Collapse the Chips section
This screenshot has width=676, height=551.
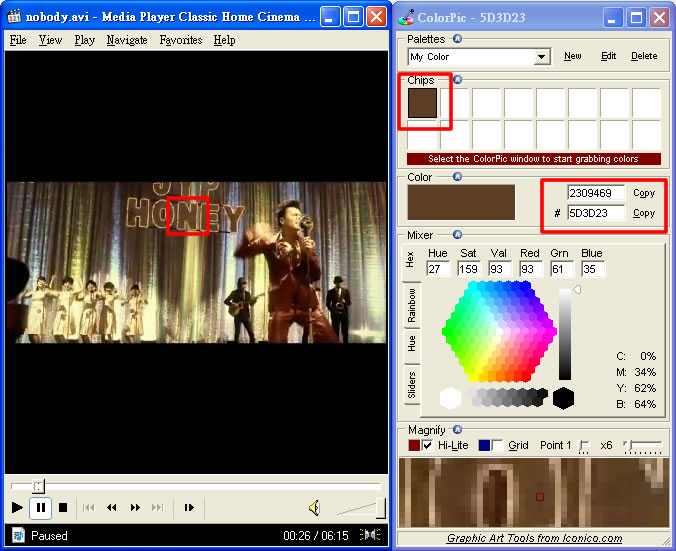pyautogui.click(x=457, y=80)
